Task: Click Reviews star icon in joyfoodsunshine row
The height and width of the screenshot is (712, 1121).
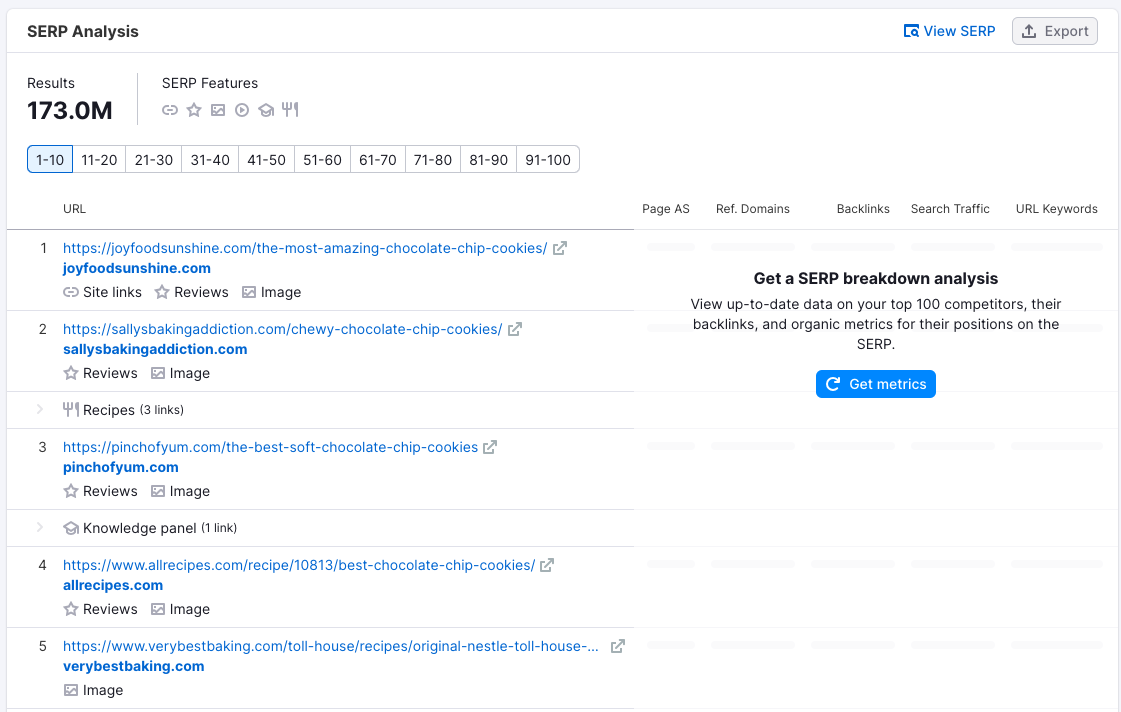Action: pos(162,292)
